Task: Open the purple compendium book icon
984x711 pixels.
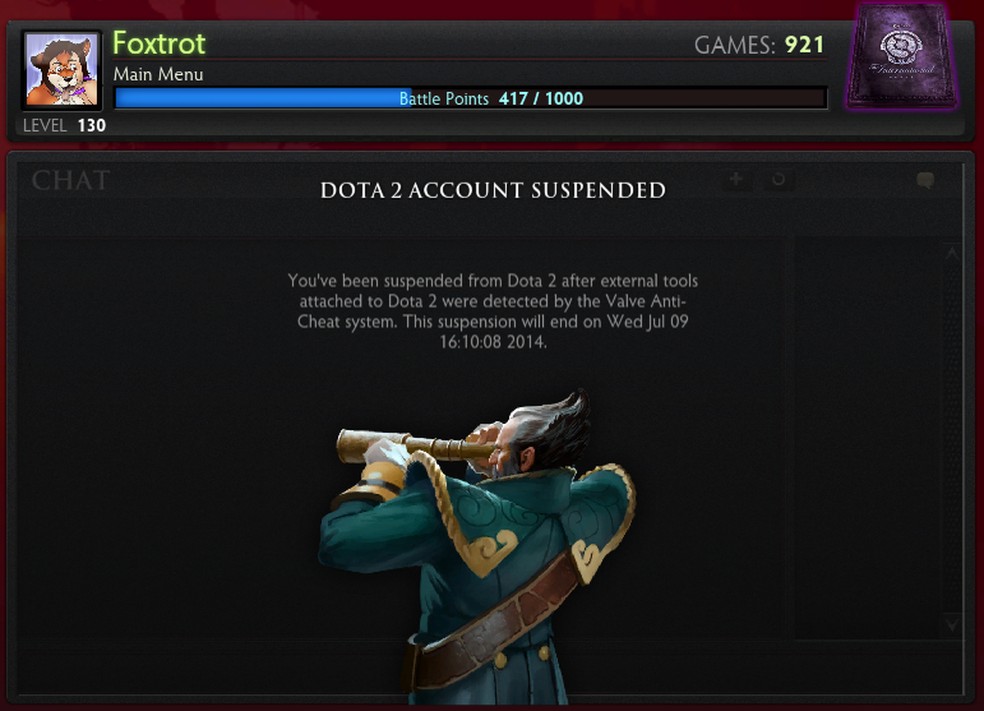Action: pyautogui.click(x=902, y=56)
